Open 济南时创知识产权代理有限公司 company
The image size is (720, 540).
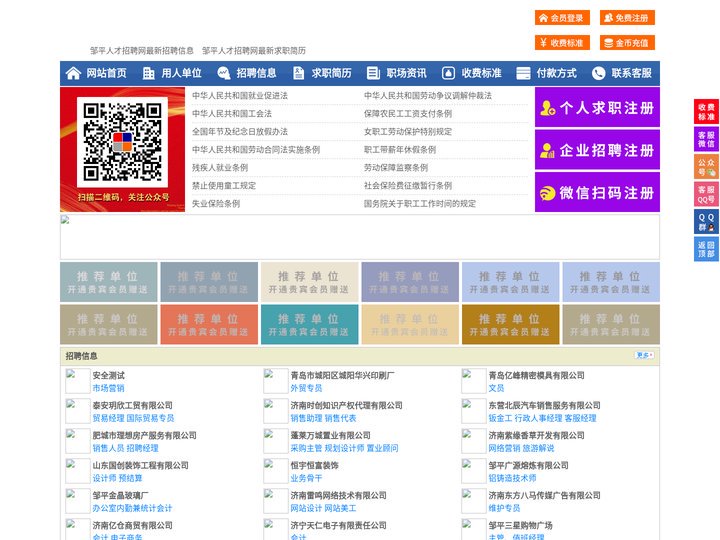click(x=346, y=405)
